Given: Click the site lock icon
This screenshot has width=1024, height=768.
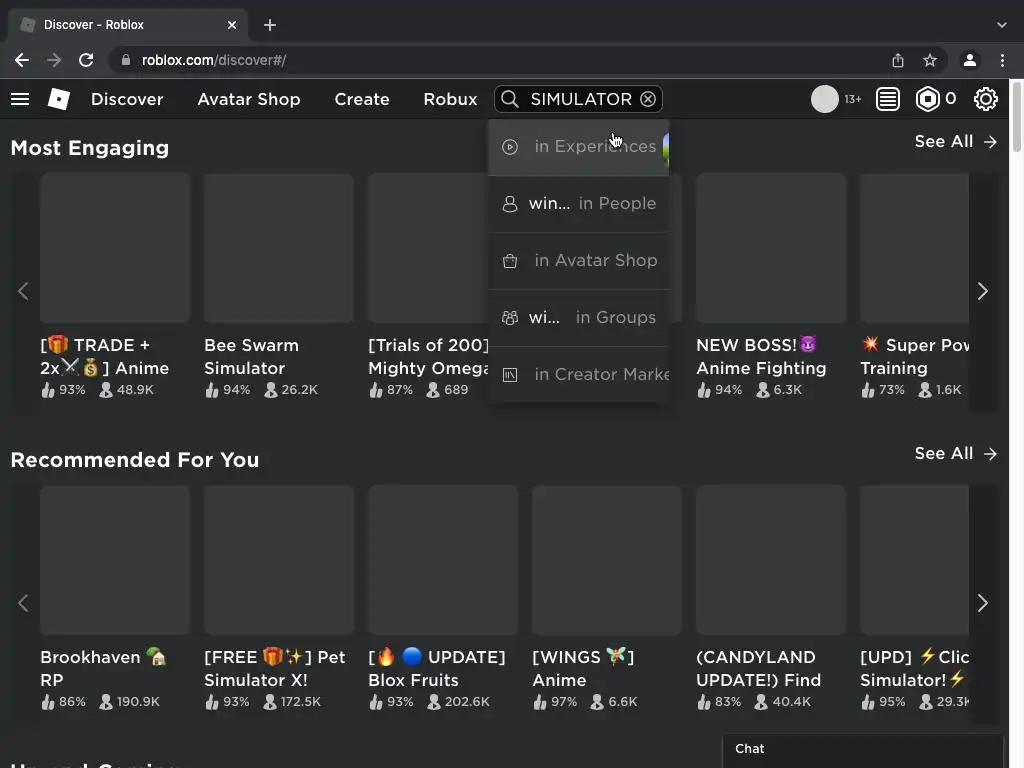Looking at the screenshot, I should pos(126,60).
